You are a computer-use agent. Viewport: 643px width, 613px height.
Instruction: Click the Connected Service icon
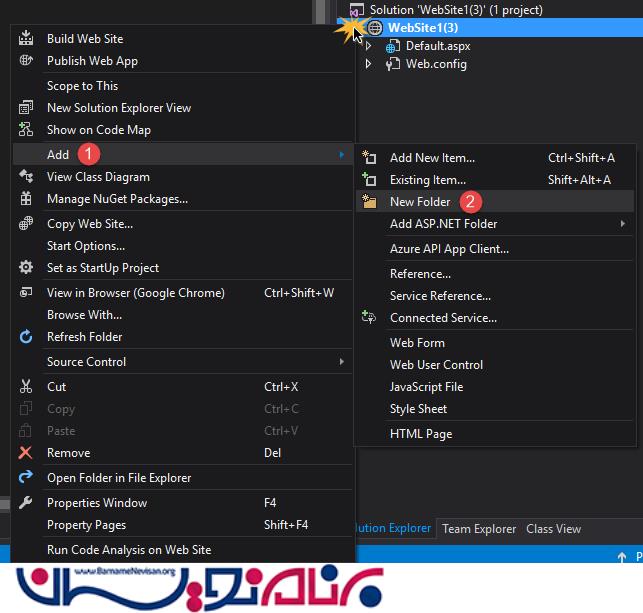pyautogui.click(x=369, y=318)
